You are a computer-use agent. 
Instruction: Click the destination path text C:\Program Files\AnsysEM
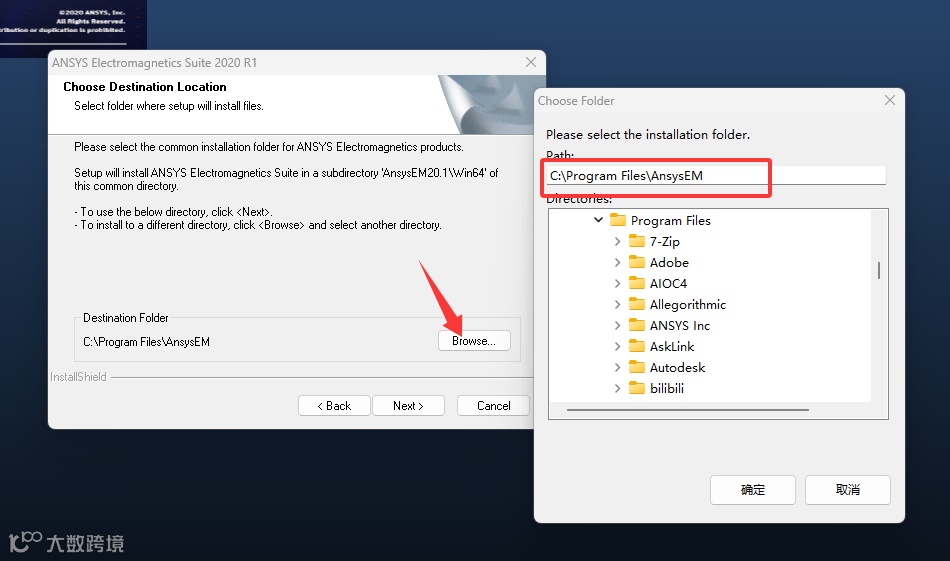tap(147, 342)
